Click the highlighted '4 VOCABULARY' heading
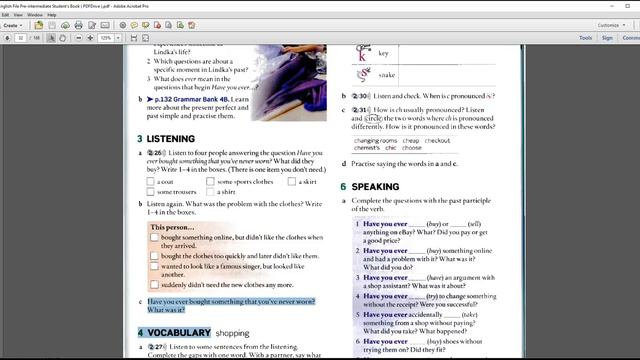The width and height of the screenshot is (640, 360). click(174, 333)
